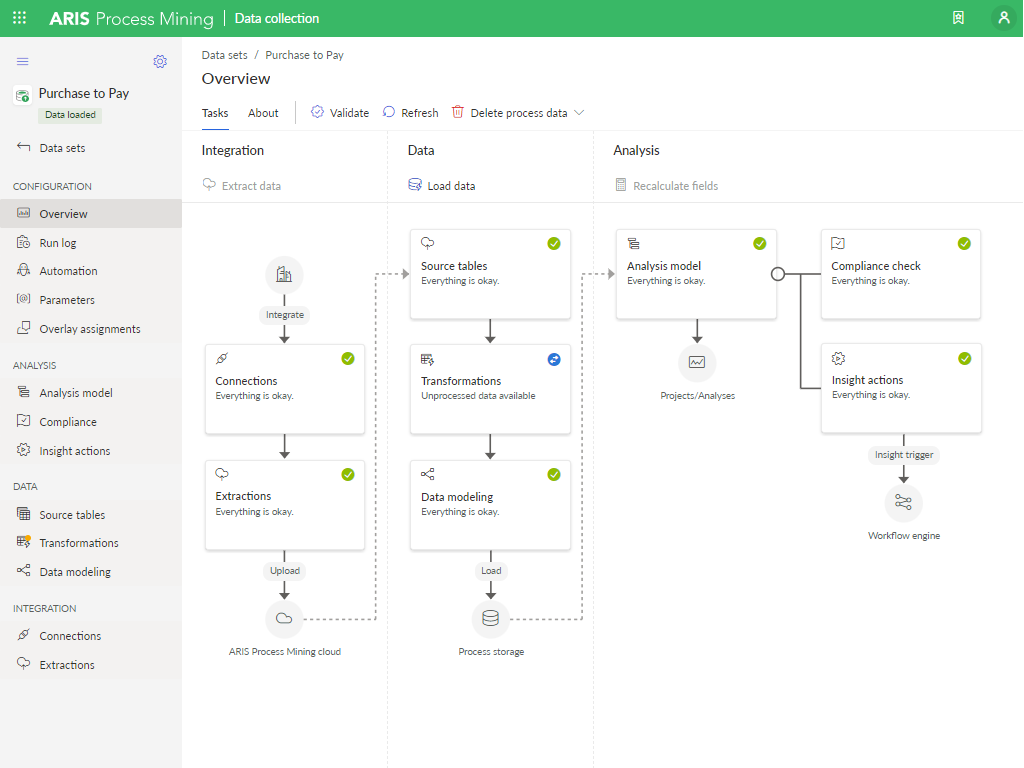Open the user profile icon

(x=1004, y=18)
